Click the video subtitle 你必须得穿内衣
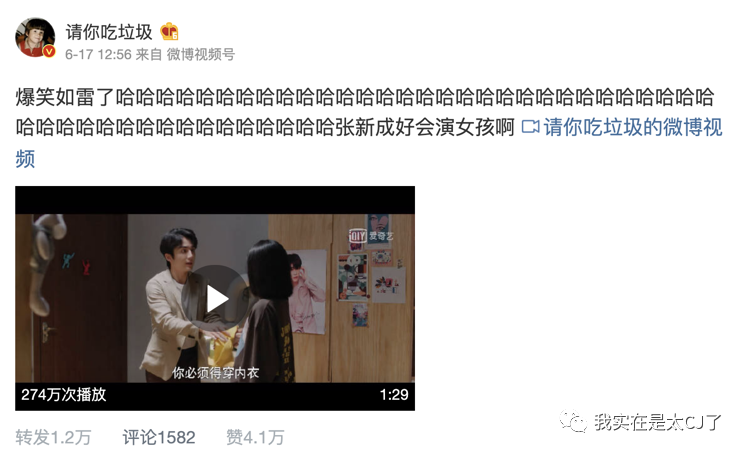This screenshot has width=746, height=454. coord(216,373)
